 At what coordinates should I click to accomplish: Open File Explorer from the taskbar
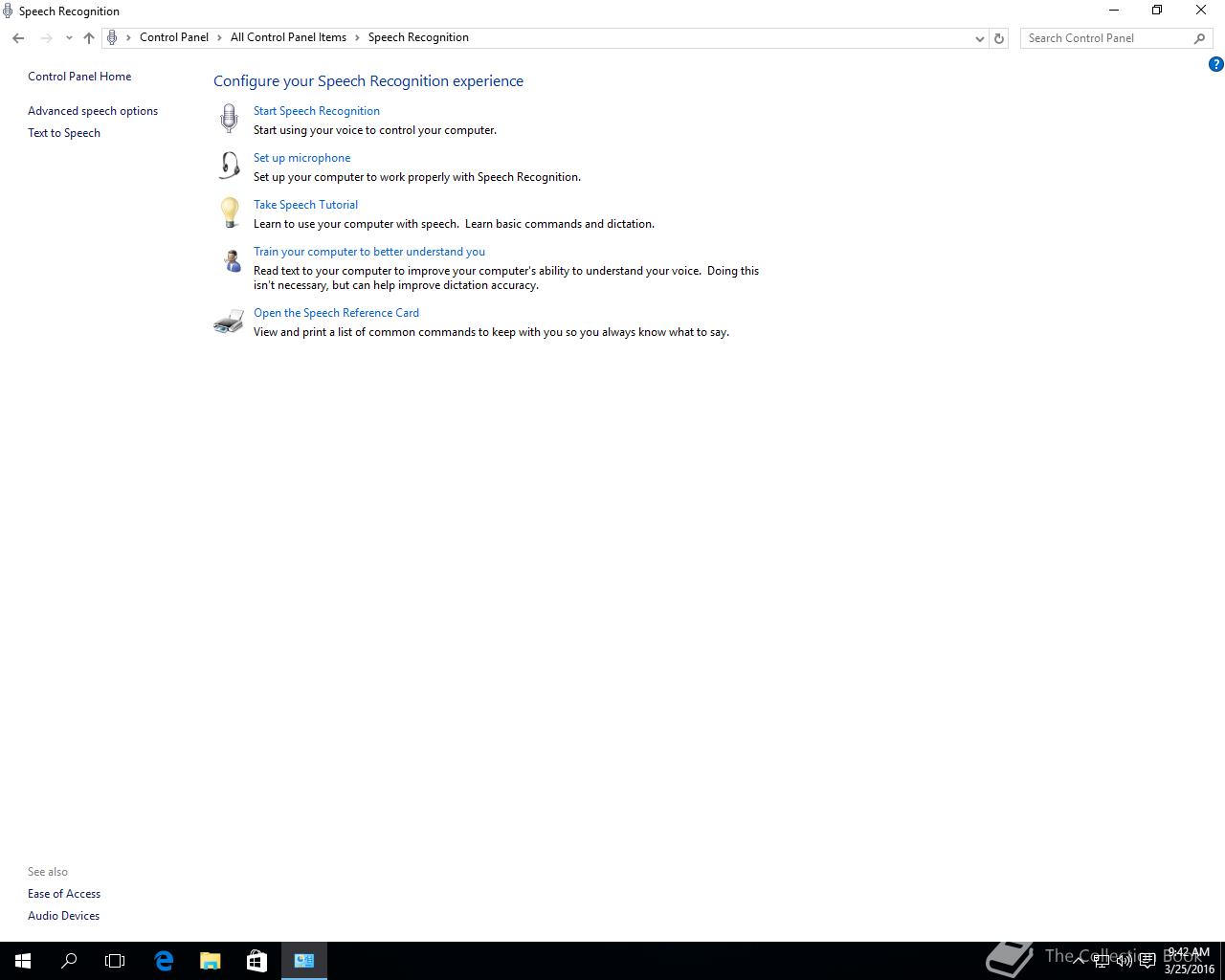point(211,961)
